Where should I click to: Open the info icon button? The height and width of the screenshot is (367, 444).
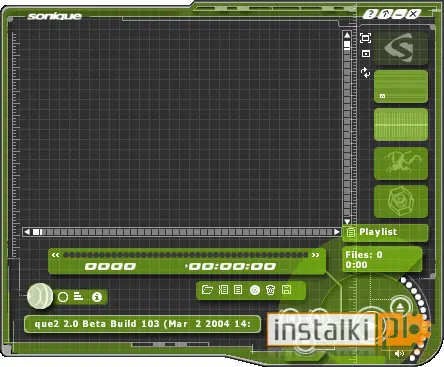97,297
